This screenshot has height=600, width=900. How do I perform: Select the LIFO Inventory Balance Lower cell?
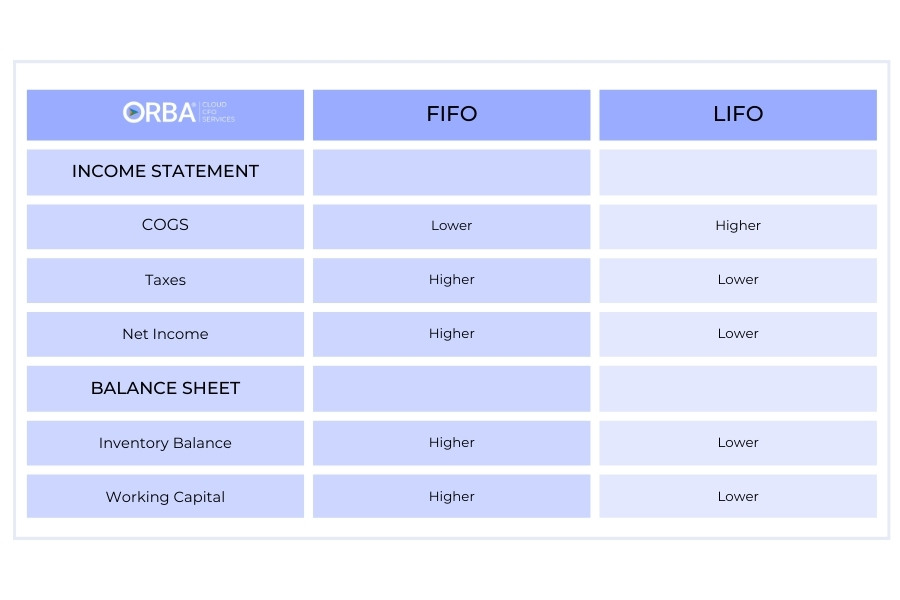click(738, 443)
